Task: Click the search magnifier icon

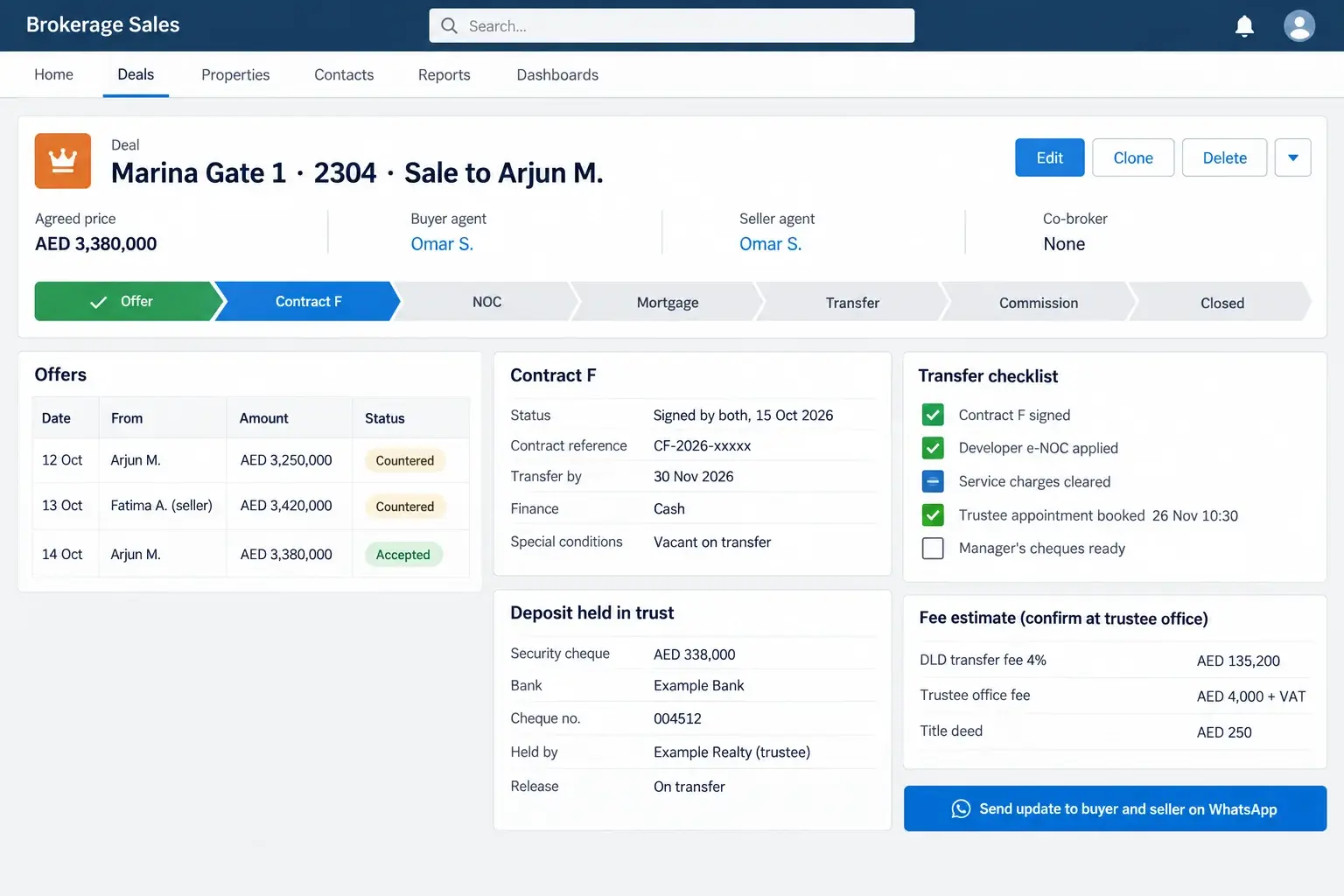Action: (449, 26)
